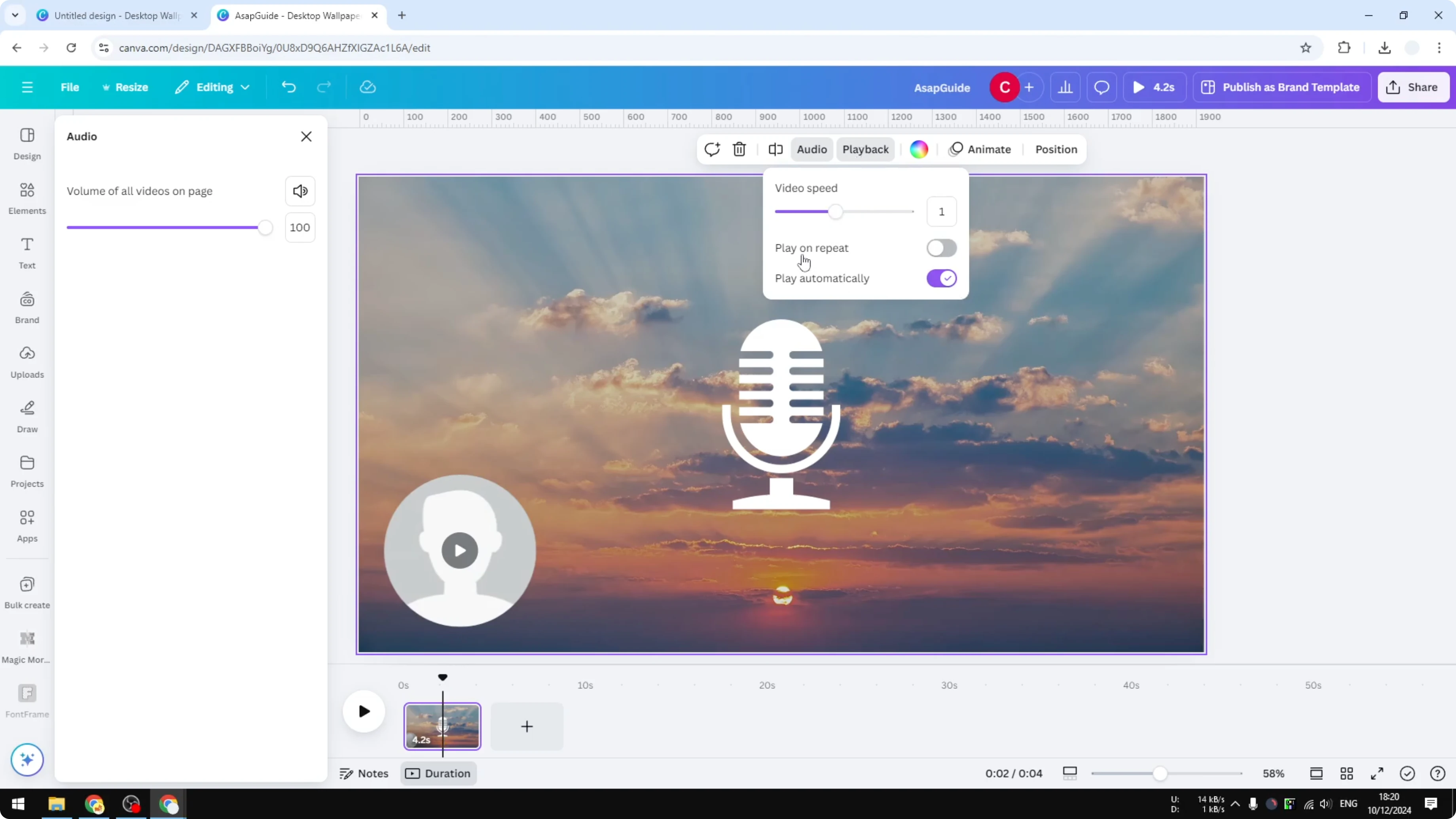The image size is (1456, 819).
Task: Delete the selected video element
Action: click(x=739, y=149)
